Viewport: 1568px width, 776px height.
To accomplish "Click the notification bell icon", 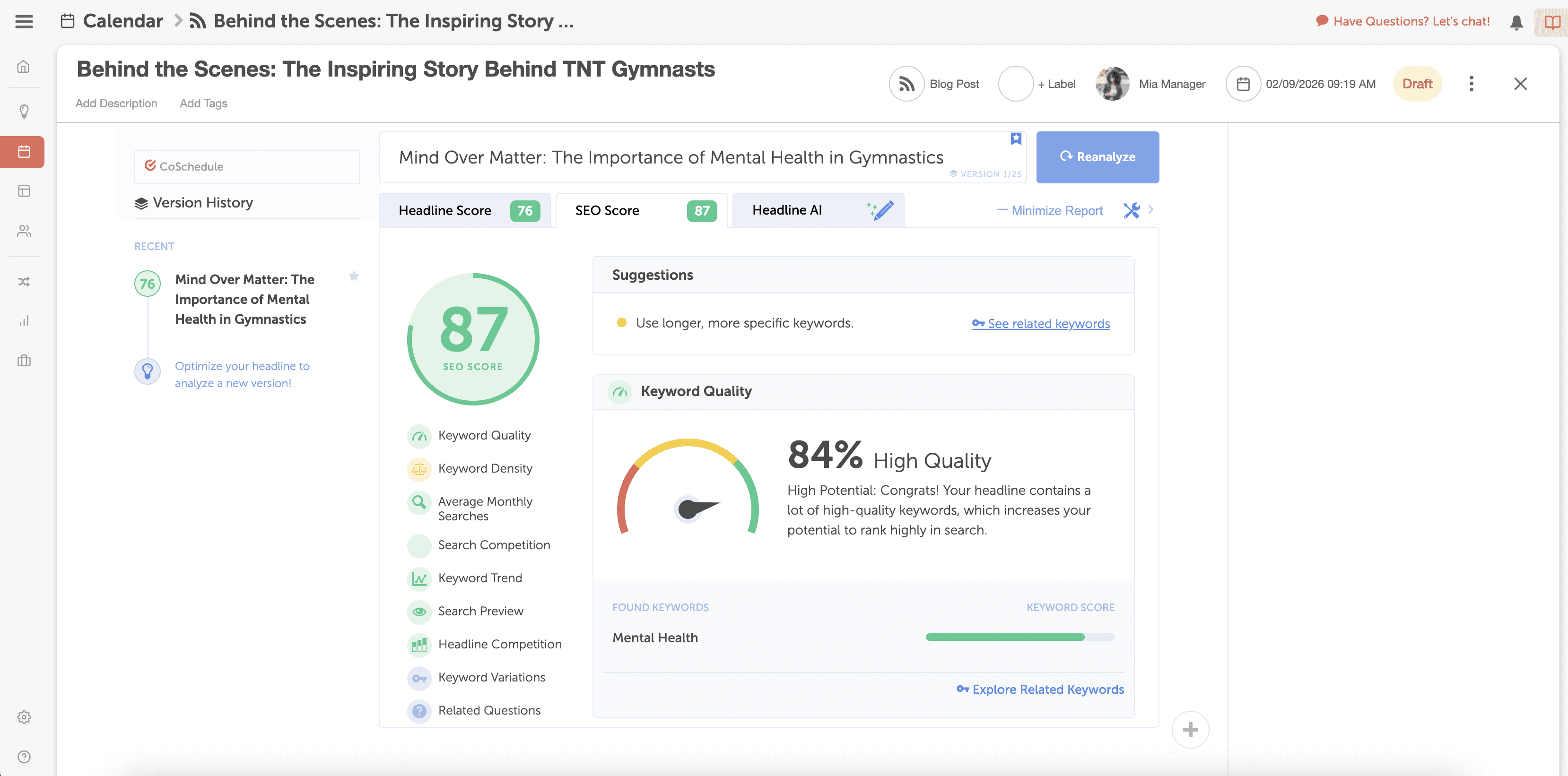I will [x=1516, y=23].
